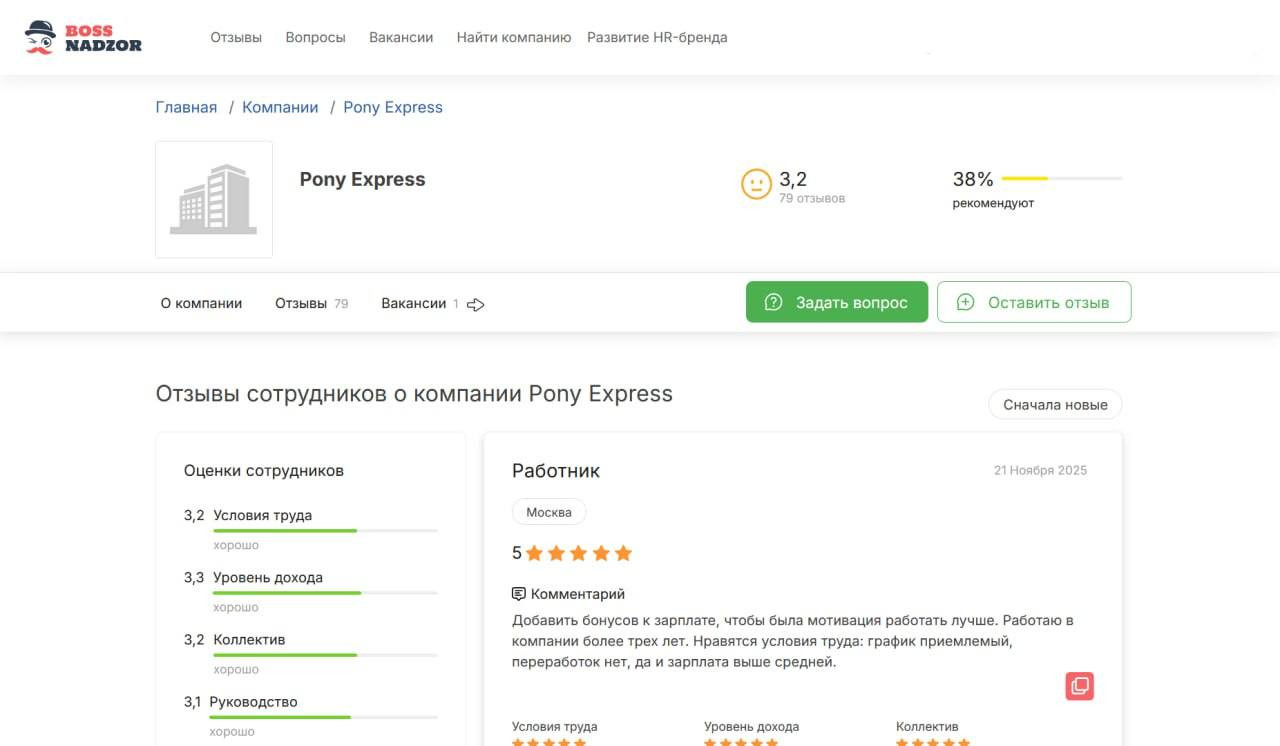Click the arrow icon next to Вакансии tab
The height and width of the screenshot is (746, 1280).
click(476, 304)
